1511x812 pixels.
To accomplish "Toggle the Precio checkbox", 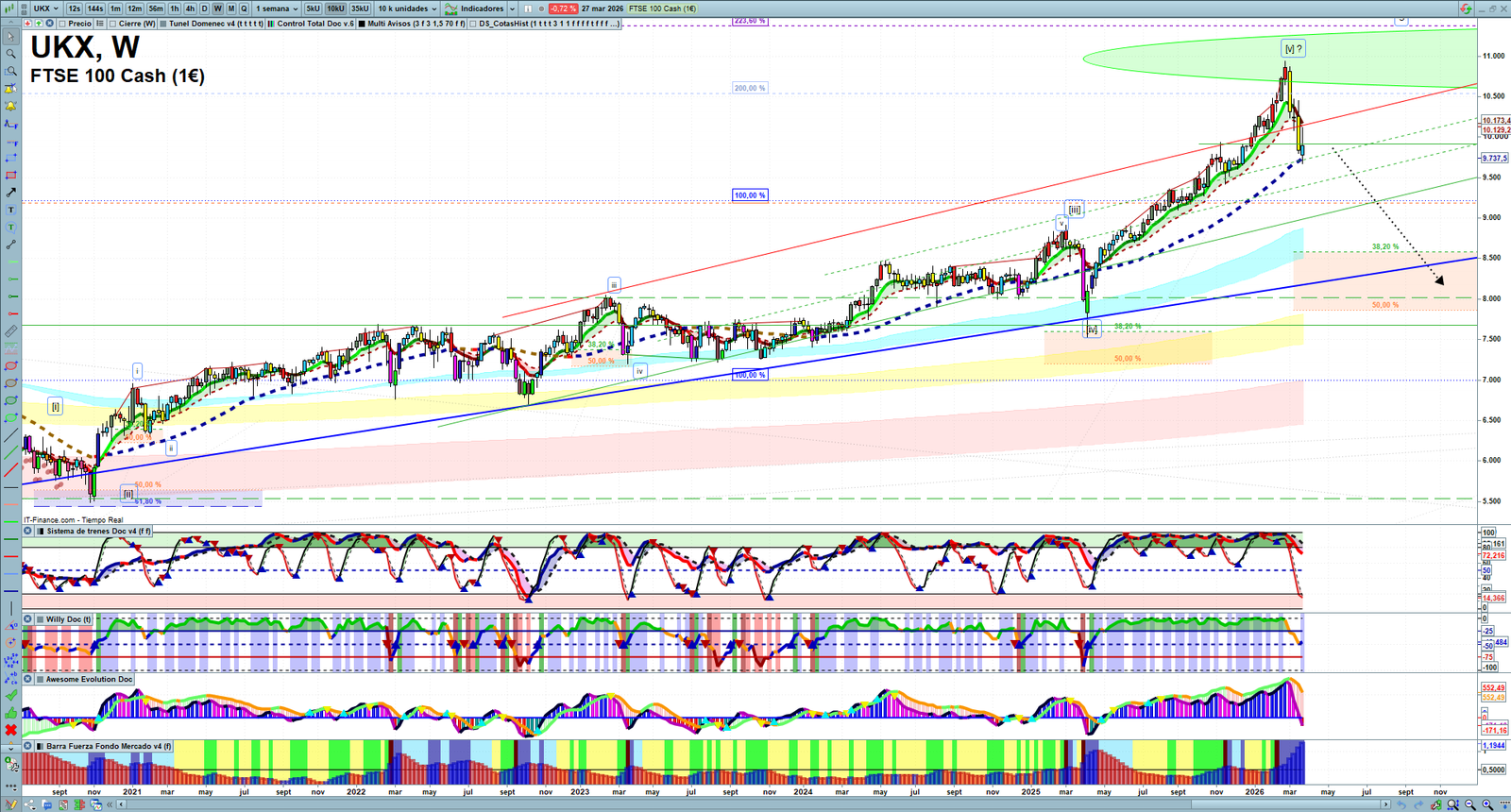I will coord(62,24).
